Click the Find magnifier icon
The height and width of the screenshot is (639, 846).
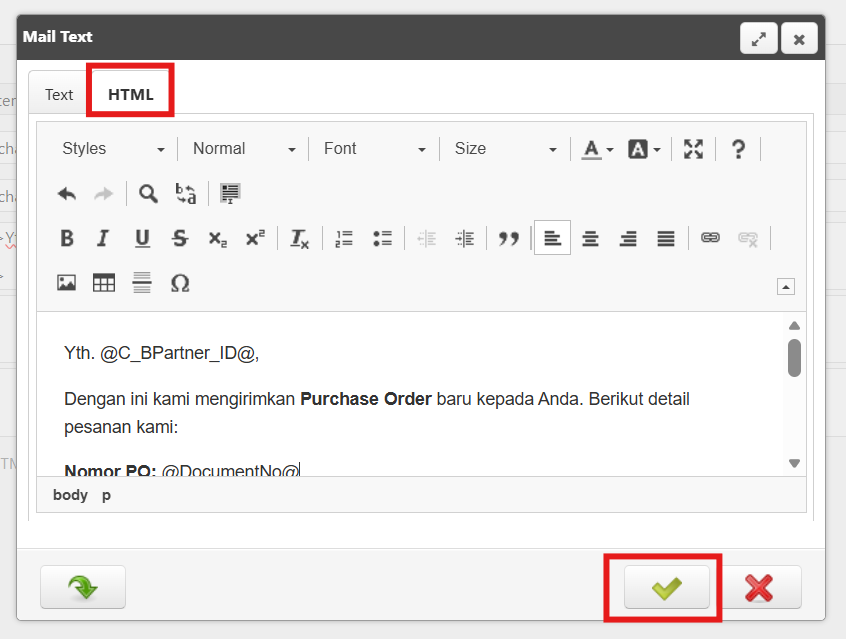pyautogui.click(x=148, y=193)
